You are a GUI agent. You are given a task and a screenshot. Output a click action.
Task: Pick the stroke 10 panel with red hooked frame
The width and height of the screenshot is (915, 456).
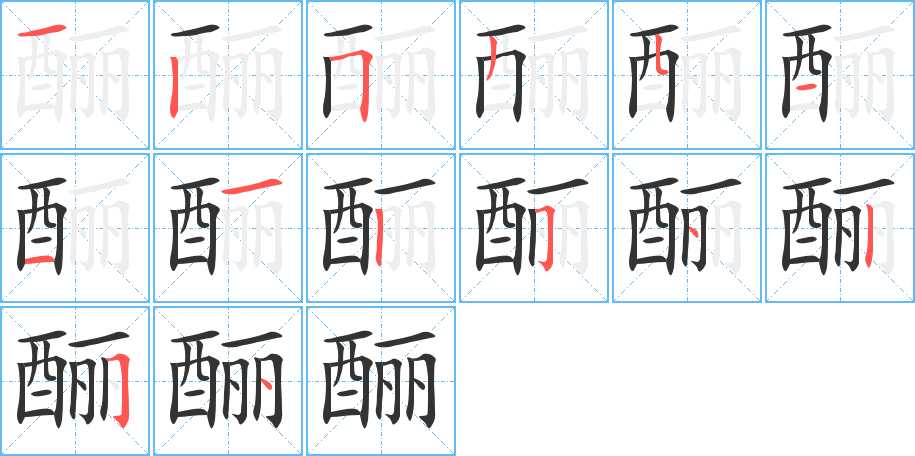pyautogui.click(x=533, y=228)
